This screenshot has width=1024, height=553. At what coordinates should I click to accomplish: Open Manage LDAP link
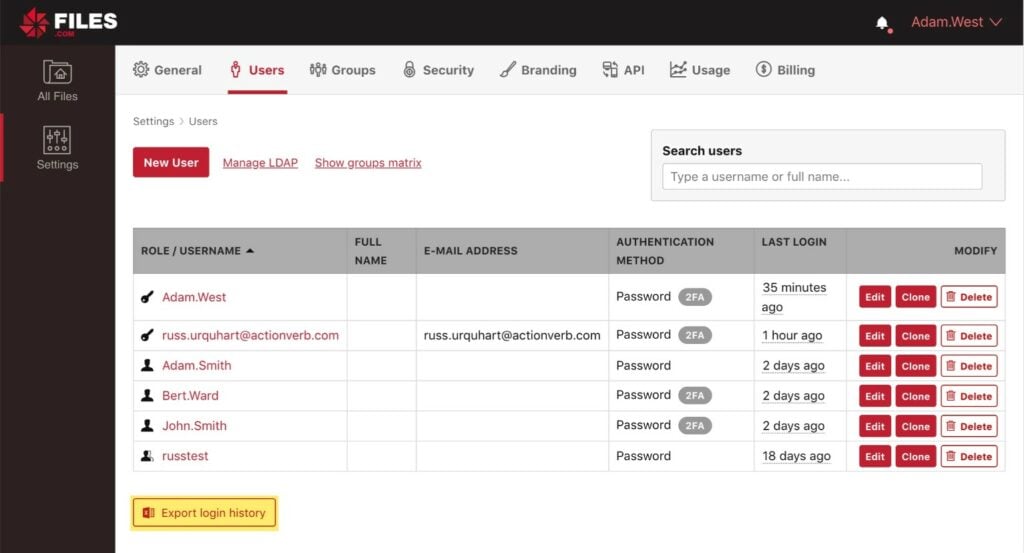[260, 163]
